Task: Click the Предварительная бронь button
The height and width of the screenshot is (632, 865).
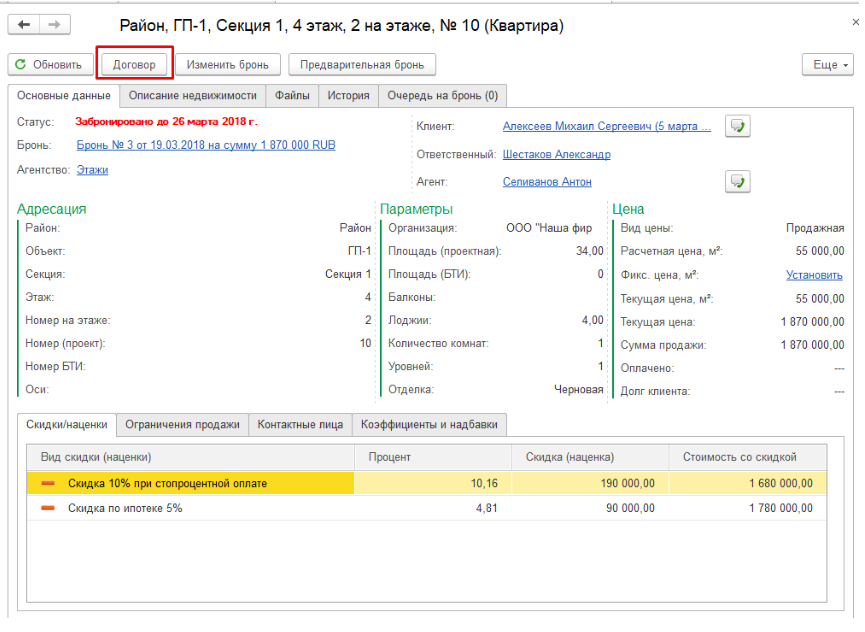Action: [362, 64]
